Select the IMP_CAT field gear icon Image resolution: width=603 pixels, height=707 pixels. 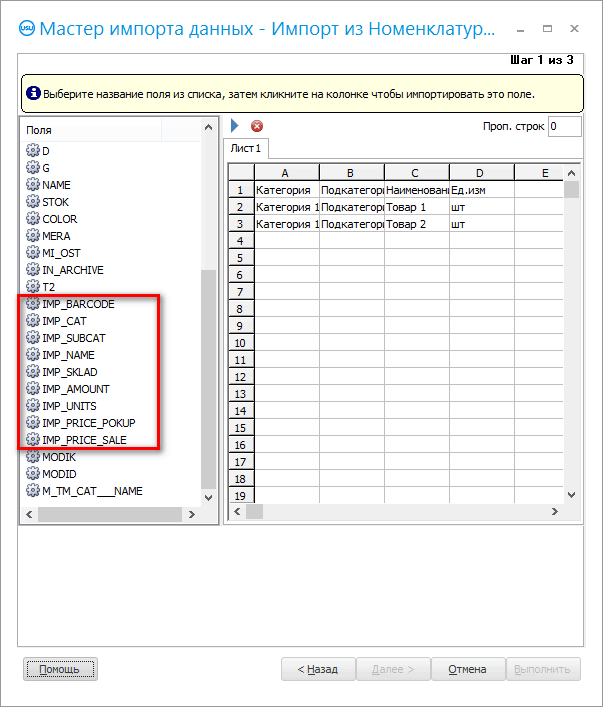click(x=32, y=321)
